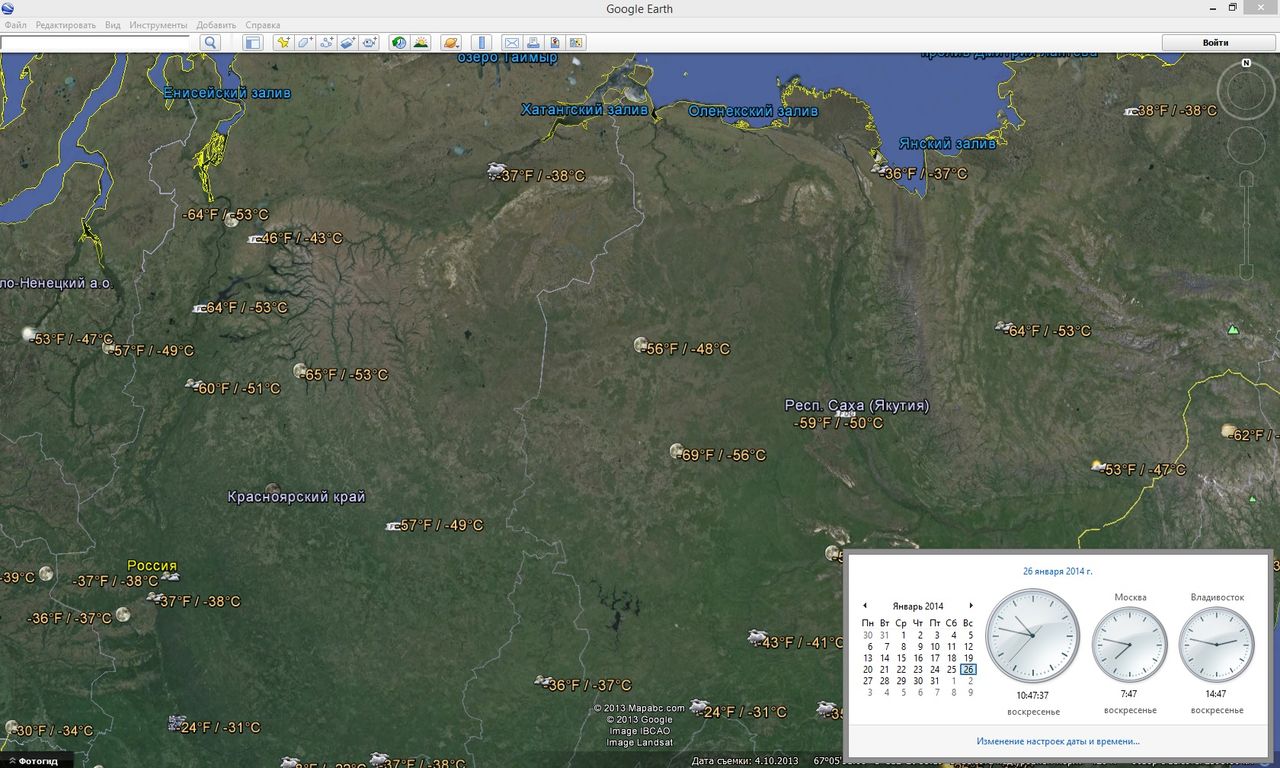
Task: Open the Инструменты menu
Action: point(158,25)
